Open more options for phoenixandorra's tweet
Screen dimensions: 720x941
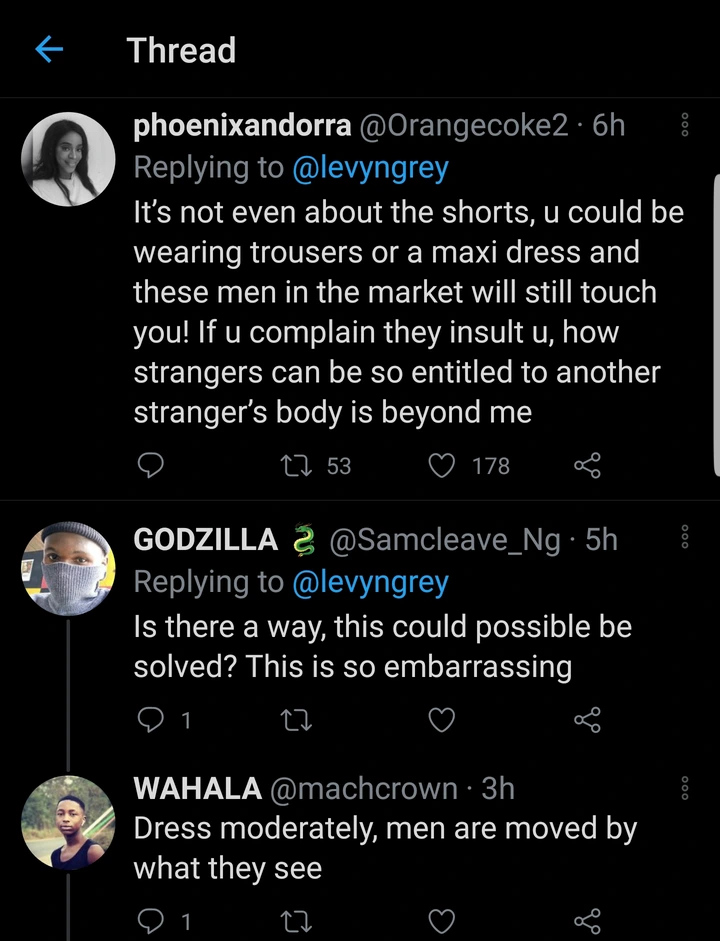point(685,125)
